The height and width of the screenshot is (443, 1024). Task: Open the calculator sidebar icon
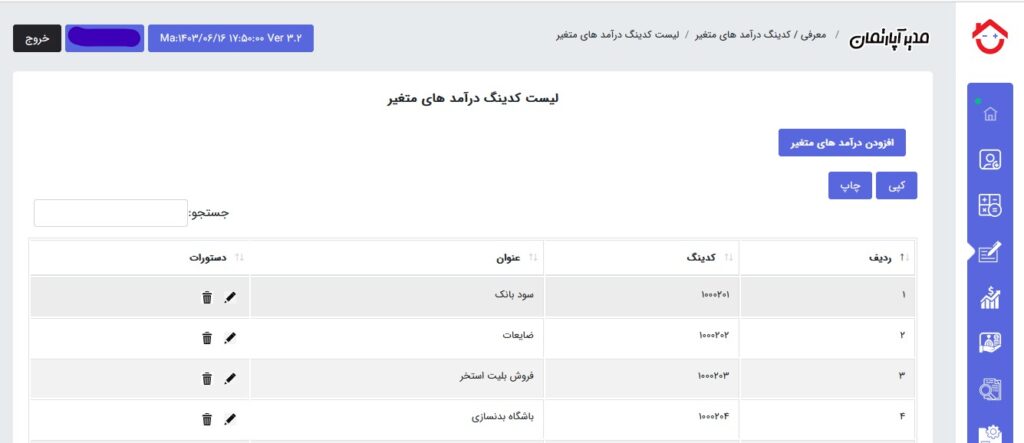pyautogui.click(x=990, y=205)
